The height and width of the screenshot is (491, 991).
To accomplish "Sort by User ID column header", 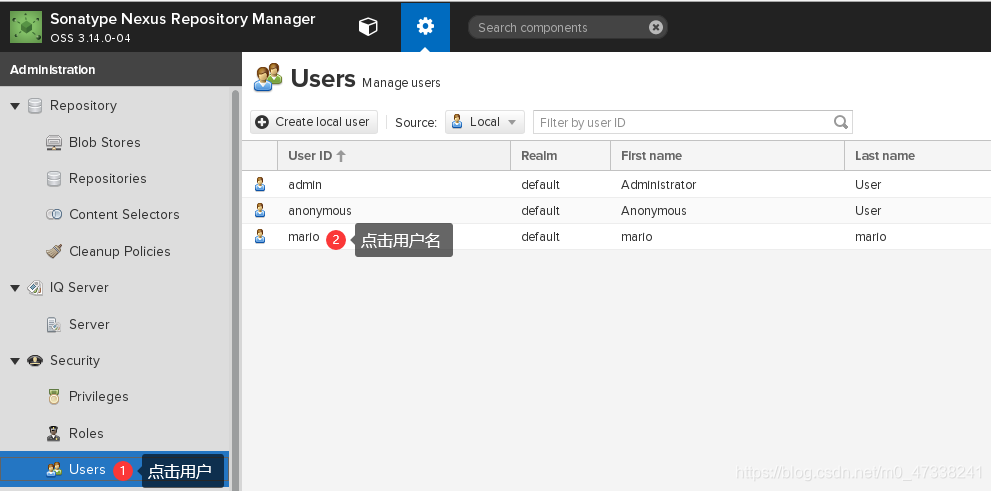I will click(394, 155).
